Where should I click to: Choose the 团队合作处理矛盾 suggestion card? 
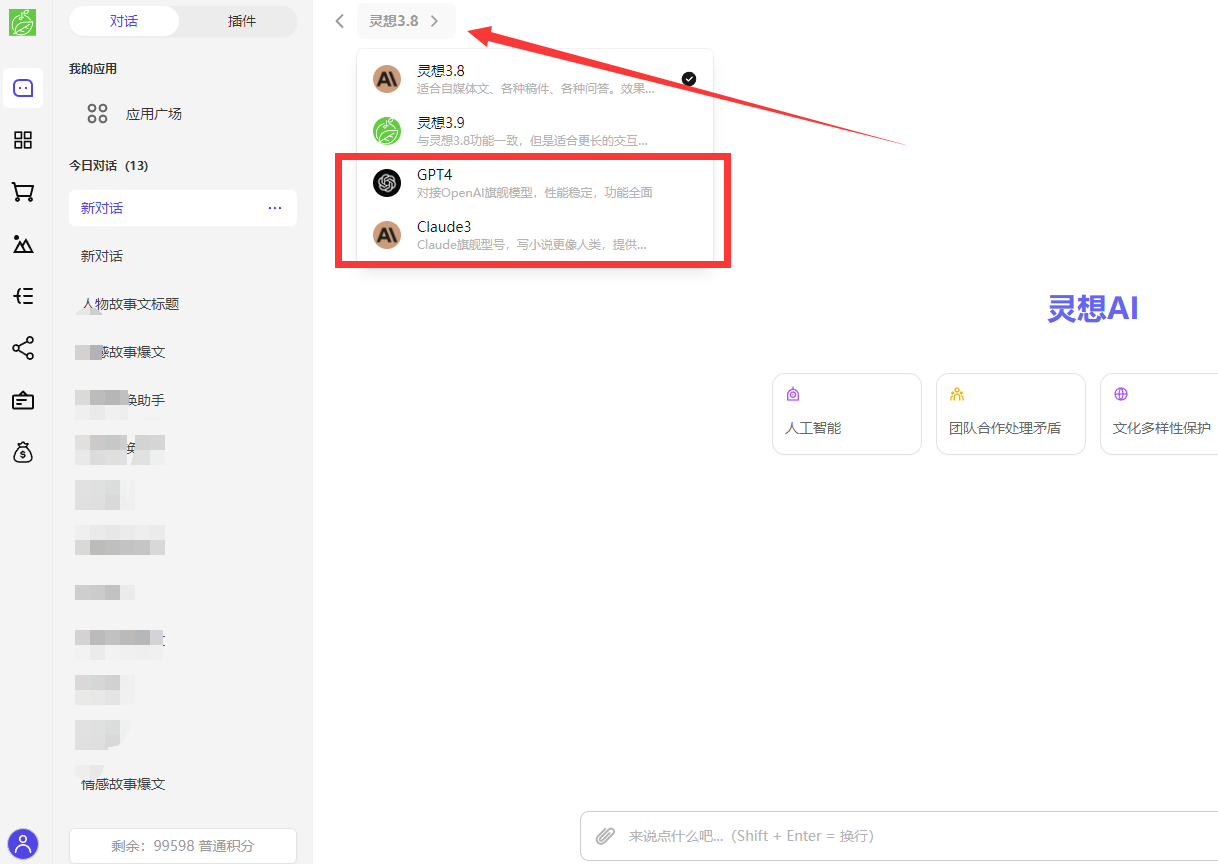click(1011, 414)
